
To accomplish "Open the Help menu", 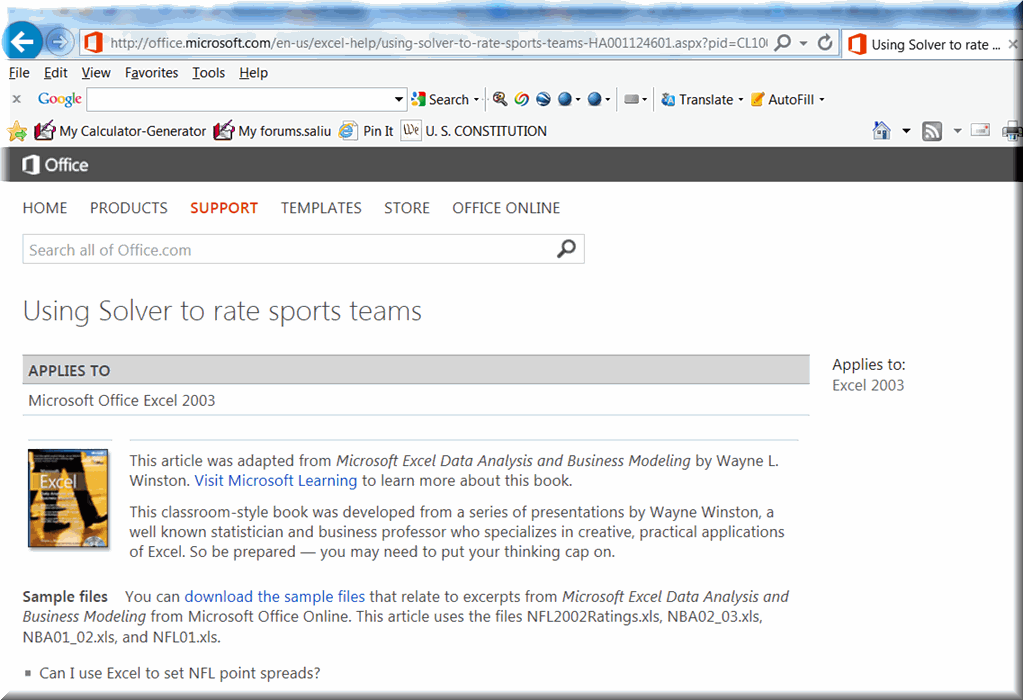I will [x=253, y=73].
